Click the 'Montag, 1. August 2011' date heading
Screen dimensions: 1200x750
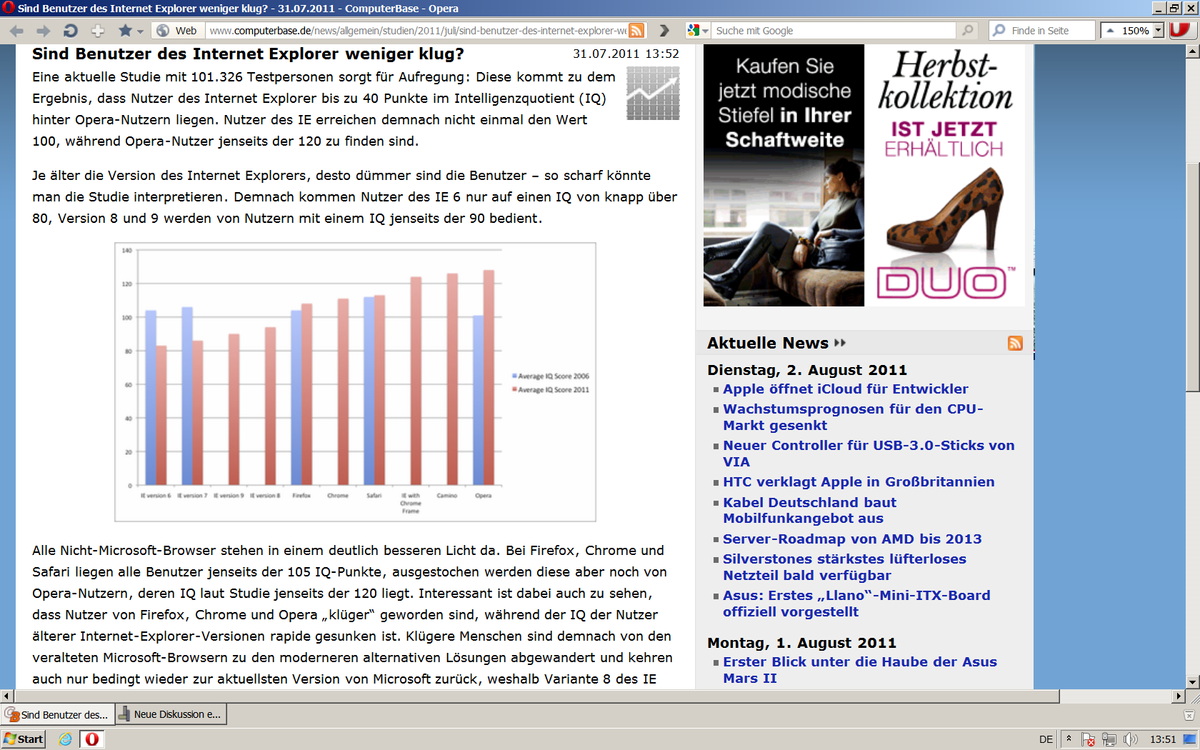[x=802, y=642]
